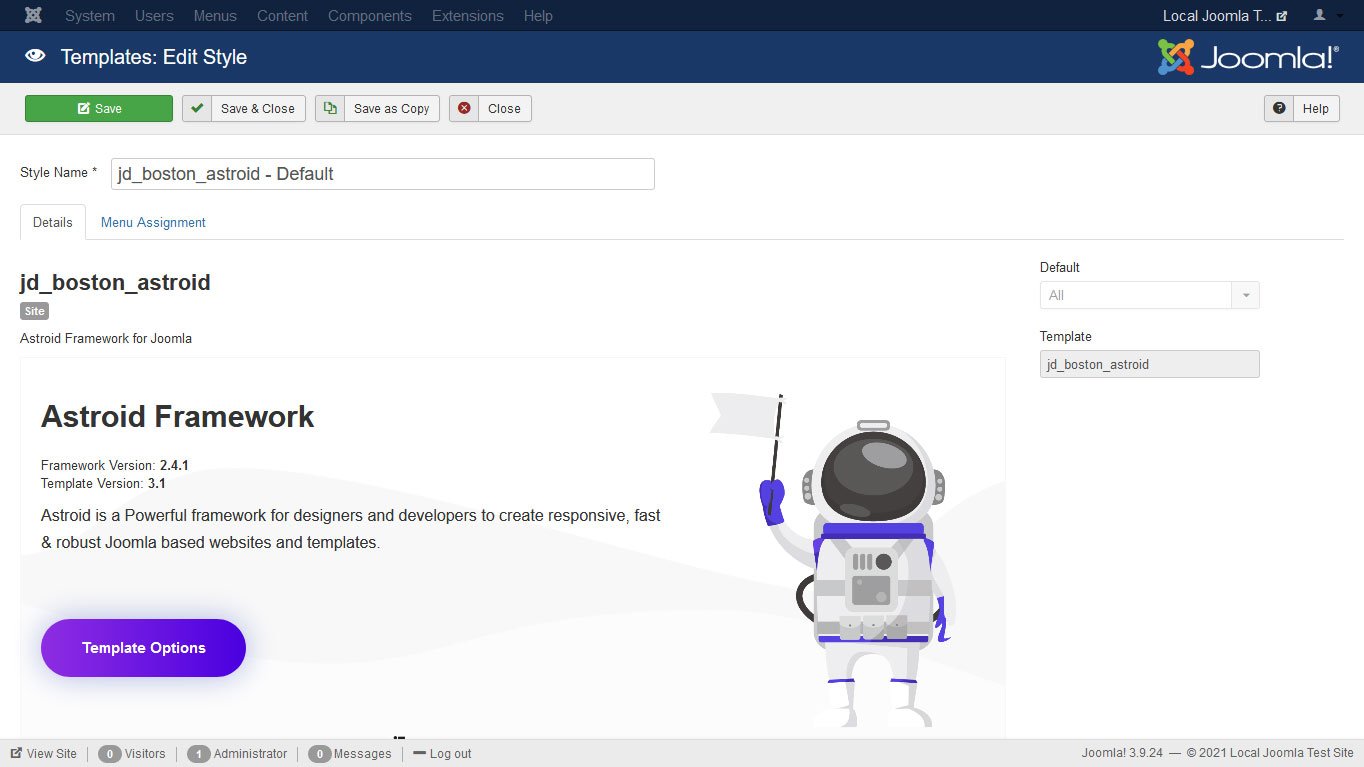Select the Details tab
The height and width of the screenshot is (767, 1364).
click(53, 222)
